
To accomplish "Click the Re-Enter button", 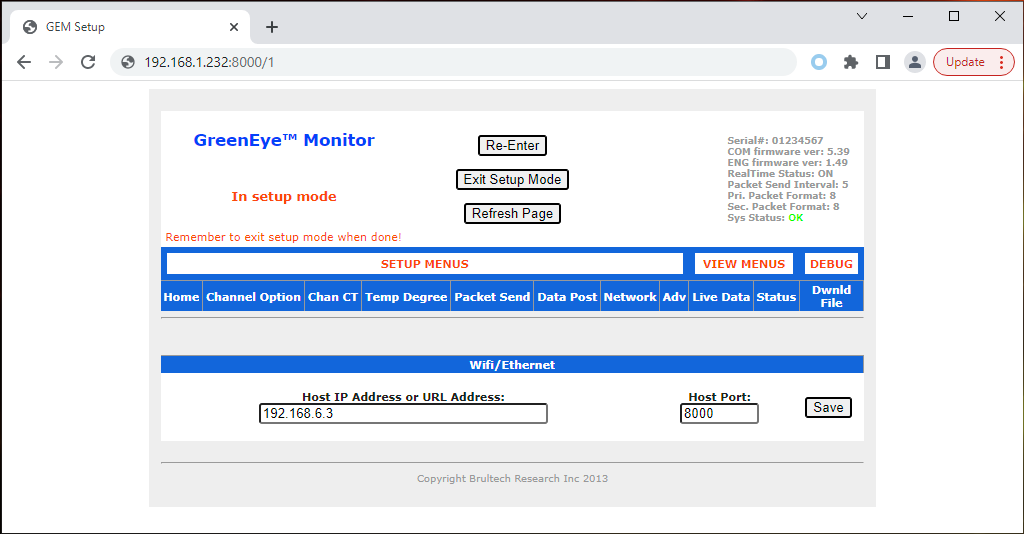I will pos(513,146).
